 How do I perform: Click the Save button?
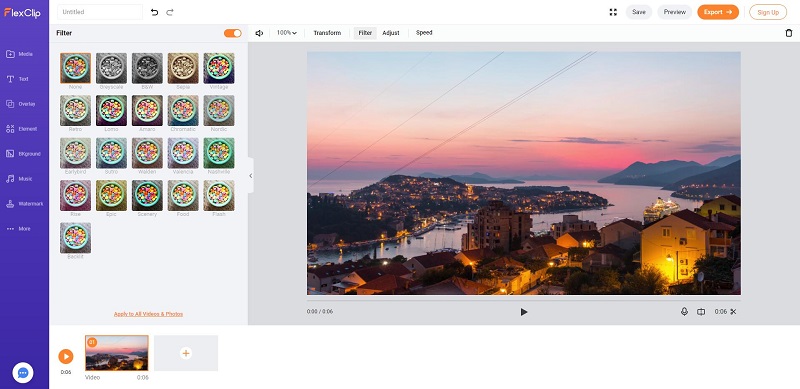coord(639,12)
